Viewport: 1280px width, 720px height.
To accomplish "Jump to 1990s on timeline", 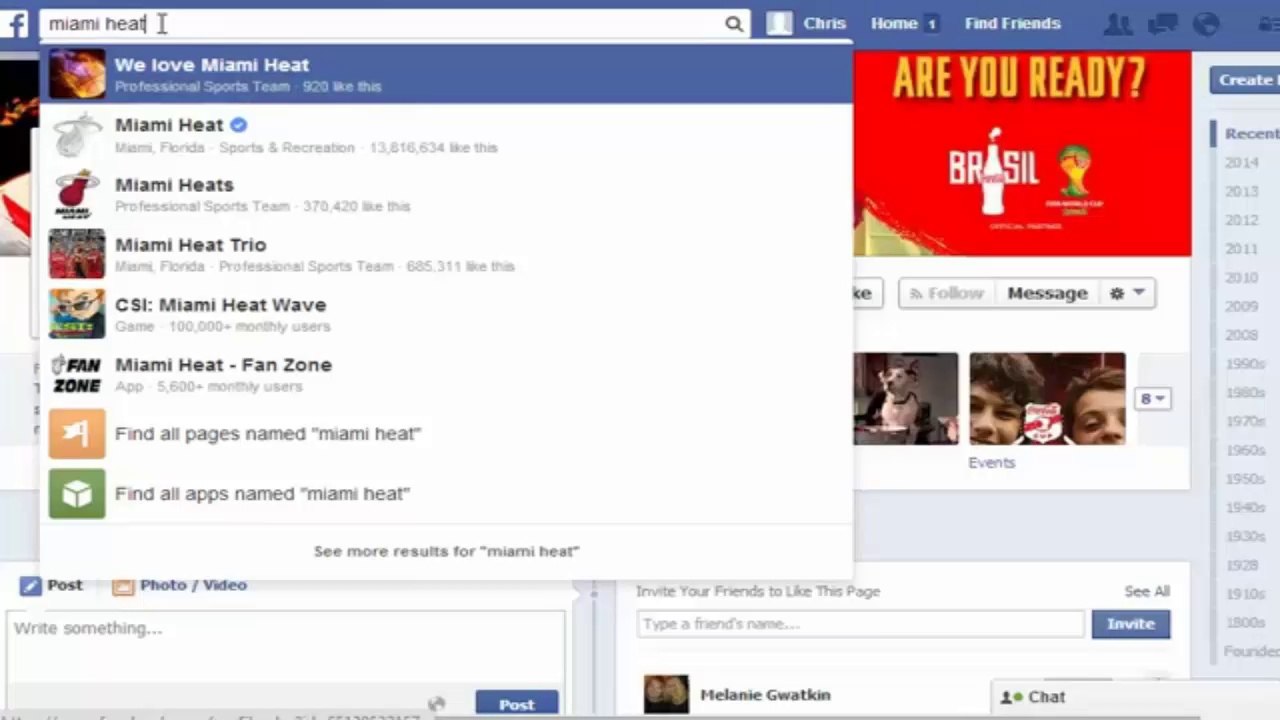I will click(1245, 364).
